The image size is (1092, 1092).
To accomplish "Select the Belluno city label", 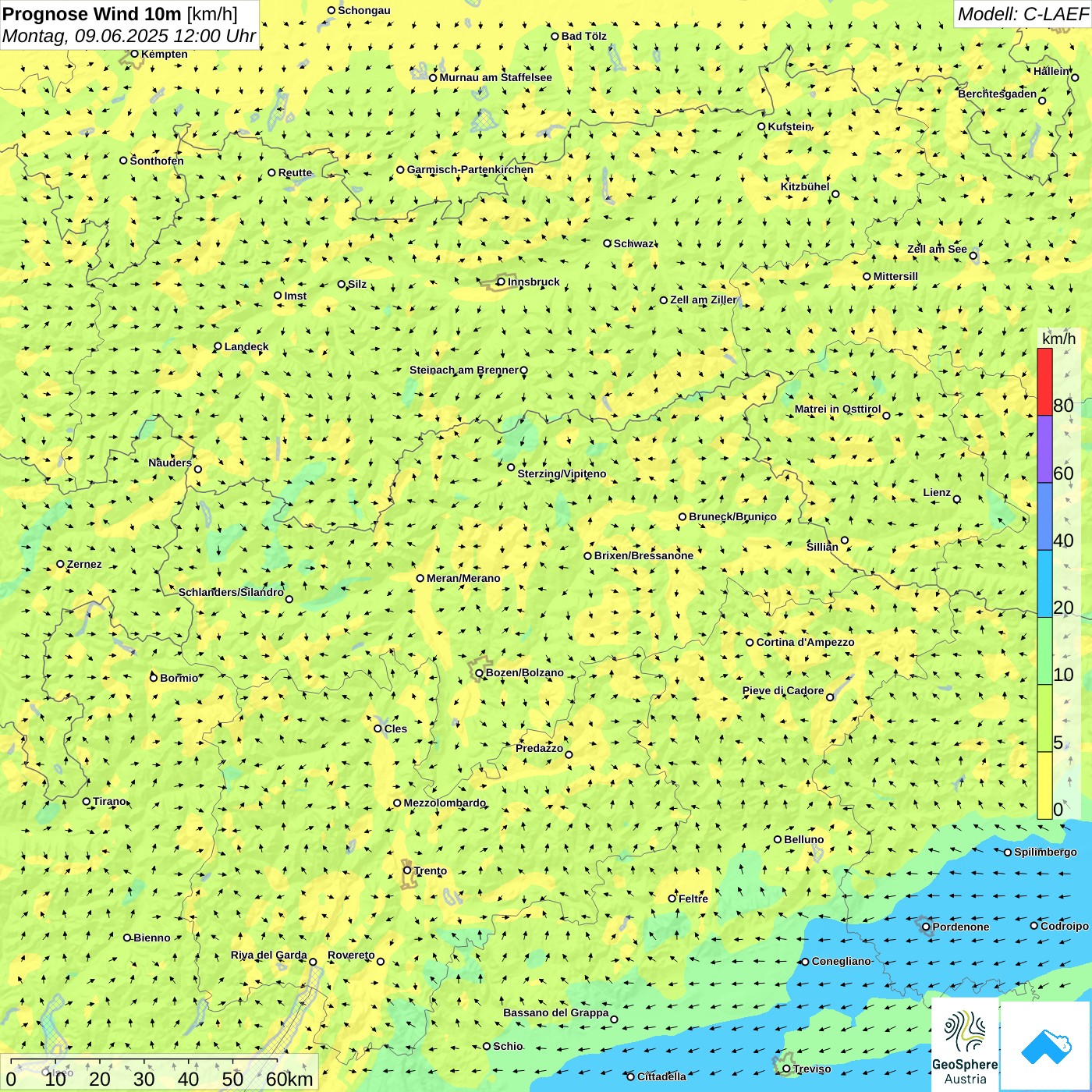I will click(803, 839).
